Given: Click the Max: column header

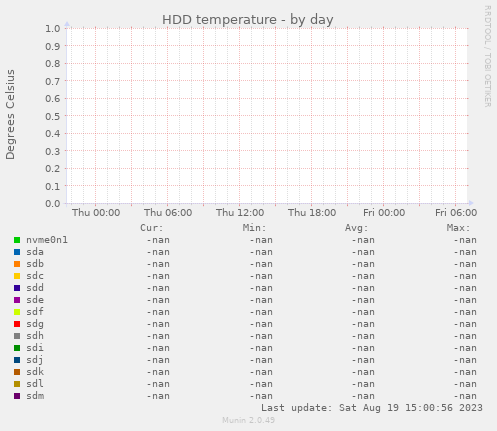Looking at the screenshot, I should (x=459, y=228).
